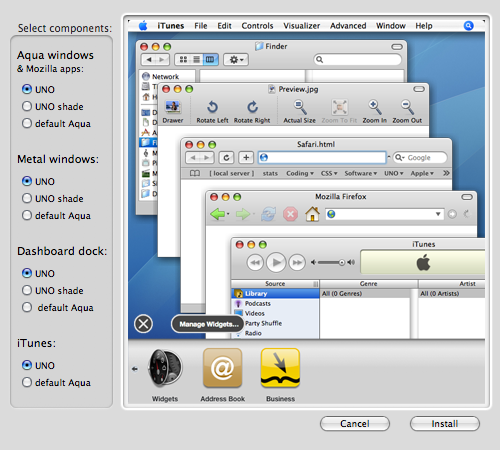Click the Safari address field

322,157
